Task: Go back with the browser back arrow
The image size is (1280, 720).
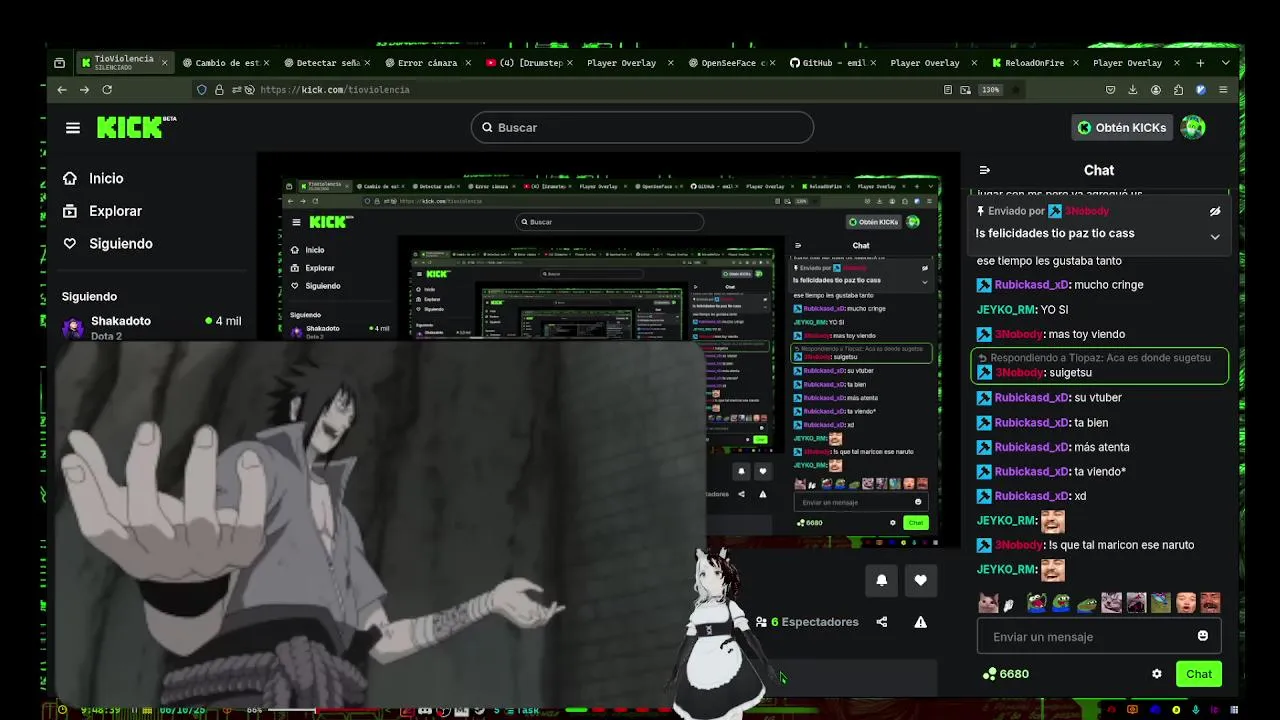Action: click(62, 90)
